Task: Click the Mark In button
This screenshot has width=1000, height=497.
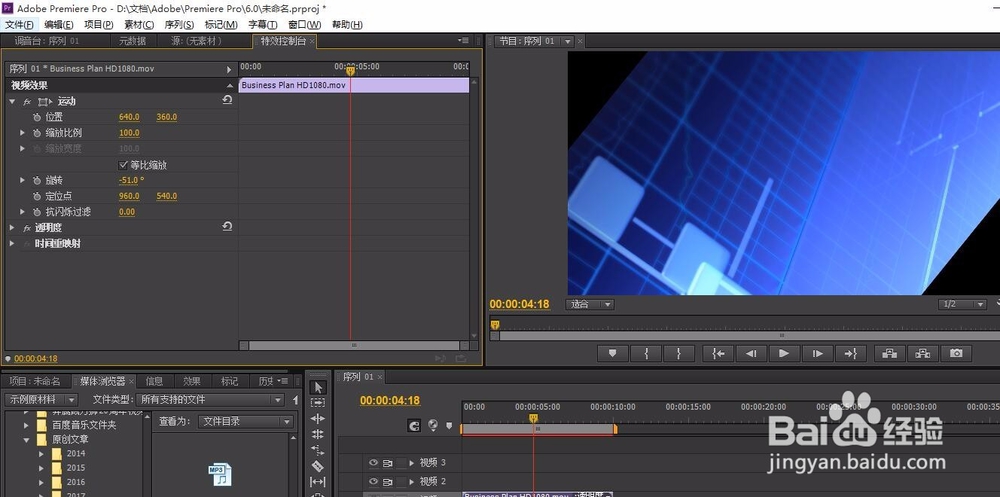Action: [646, 353]
